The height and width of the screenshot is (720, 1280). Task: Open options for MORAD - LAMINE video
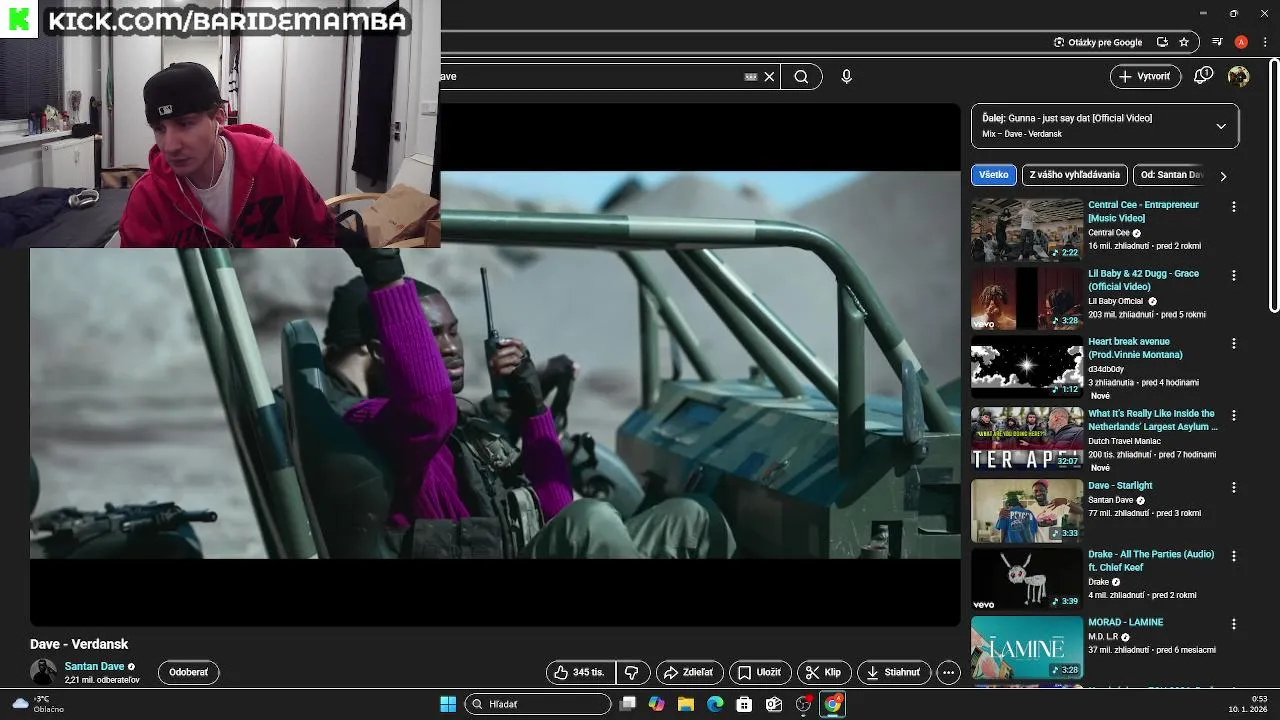[1233, 624]
